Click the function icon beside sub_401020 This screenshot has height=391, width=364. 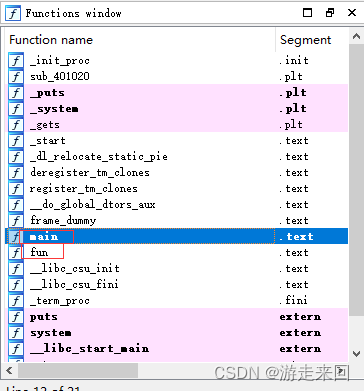click(x=16, y=77)
